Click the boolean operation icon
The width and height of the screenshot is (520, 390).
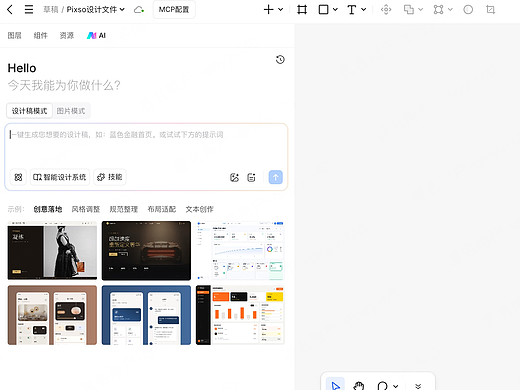tap(409, 9)
